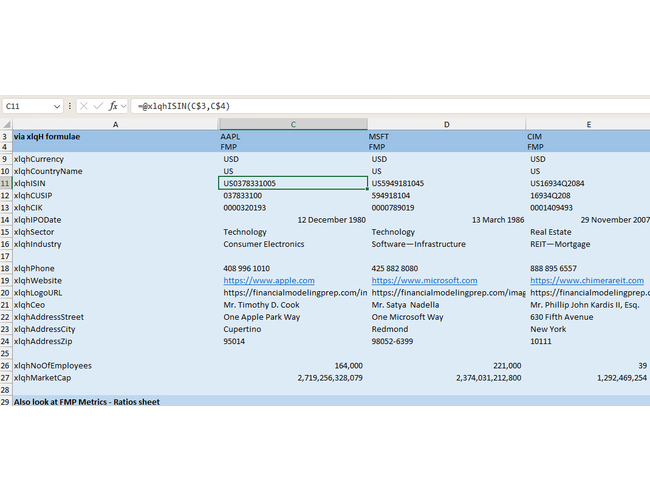Select the xlqhNoOfEmployees label cell
650x500 pixels.
coord(115,366)
